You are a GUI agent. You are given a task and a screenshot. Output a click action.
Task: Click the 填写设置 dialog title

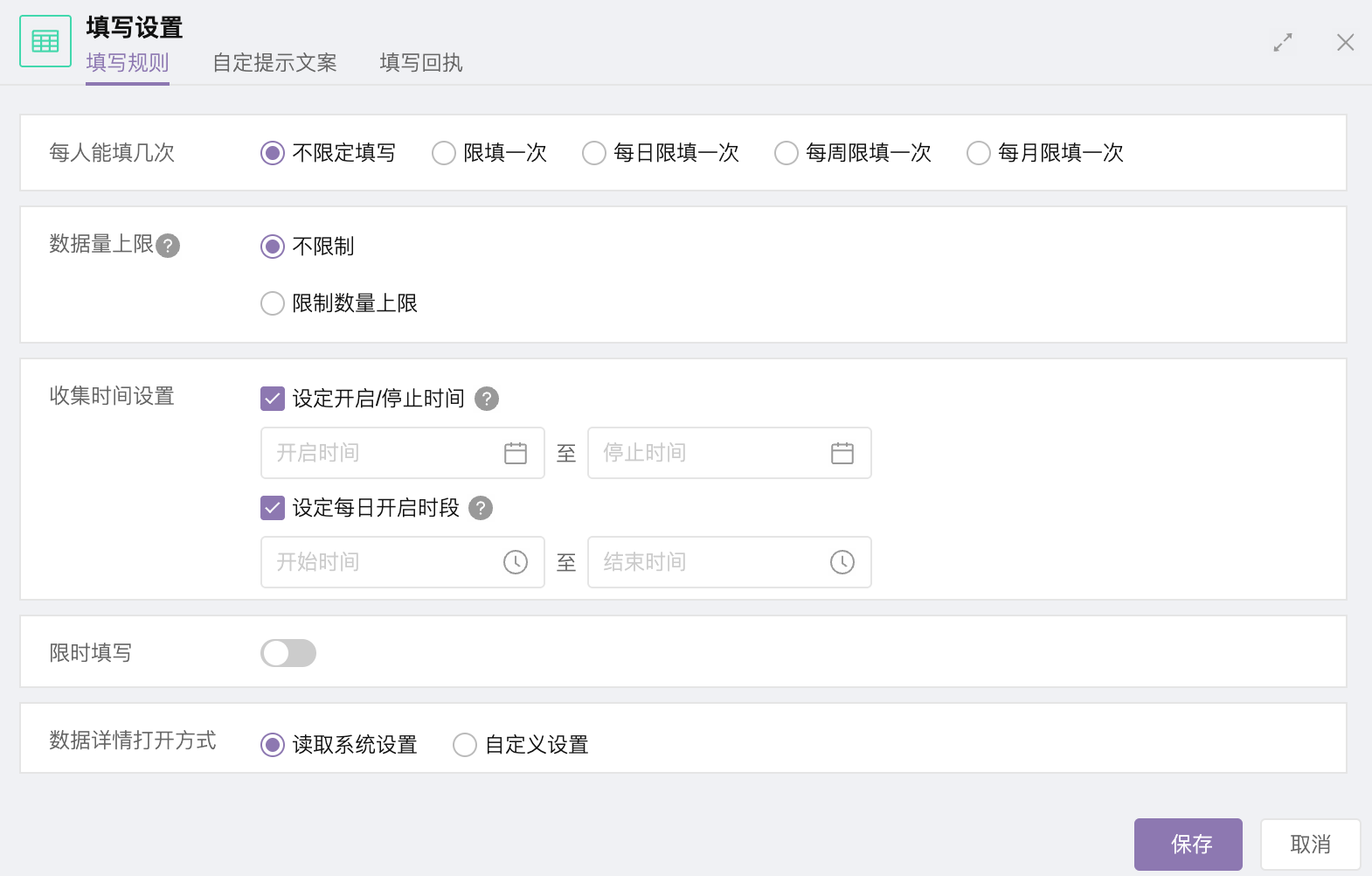(135, 28)
